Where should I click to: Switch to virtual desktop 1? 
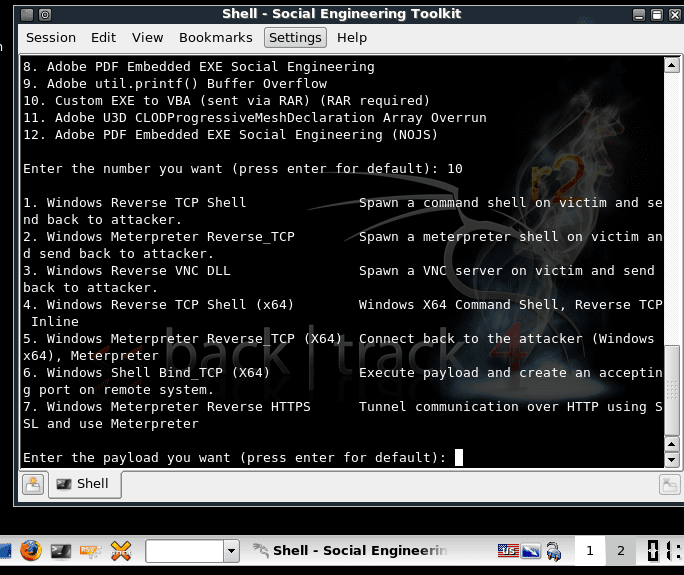pyautogui.click(x=590, y=550)
